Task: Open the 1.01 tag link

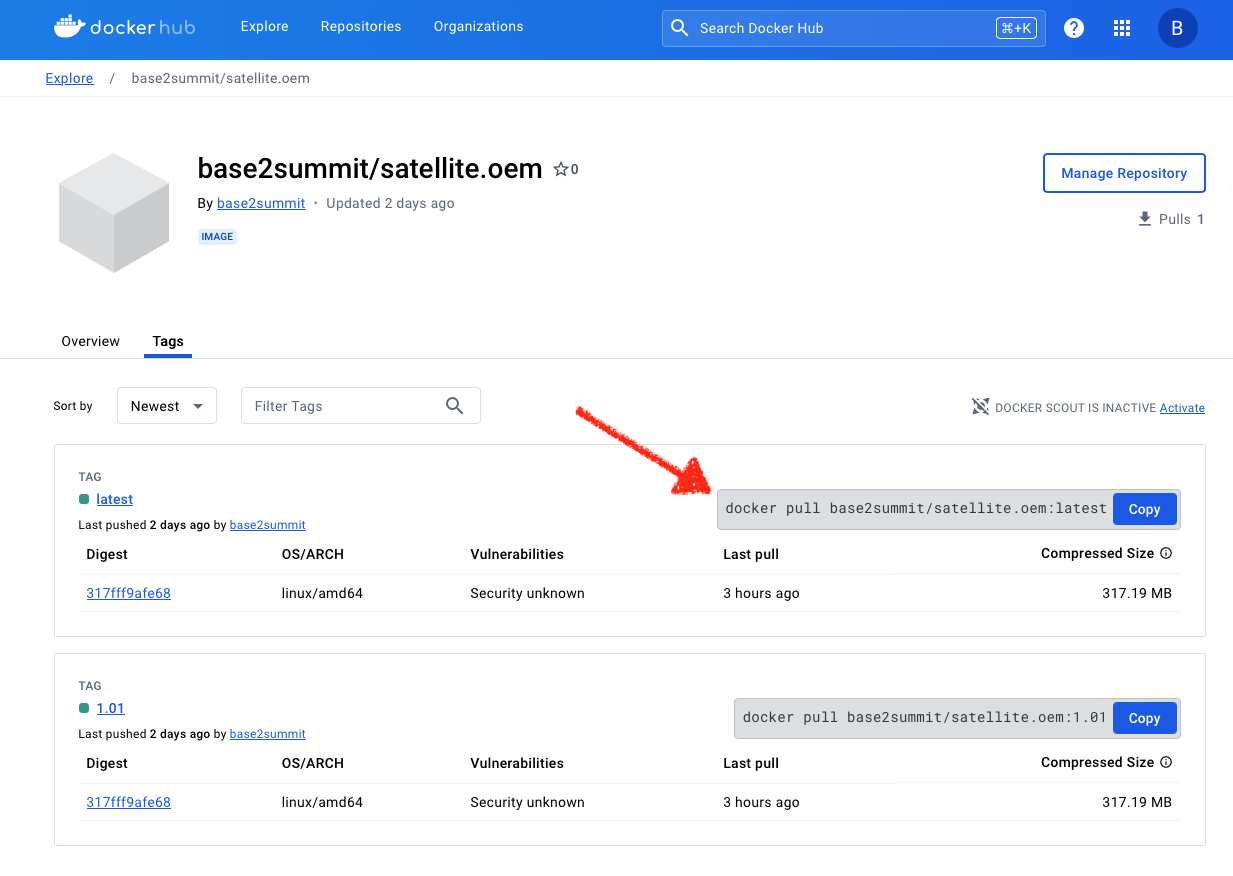Action: click(111, 708)
